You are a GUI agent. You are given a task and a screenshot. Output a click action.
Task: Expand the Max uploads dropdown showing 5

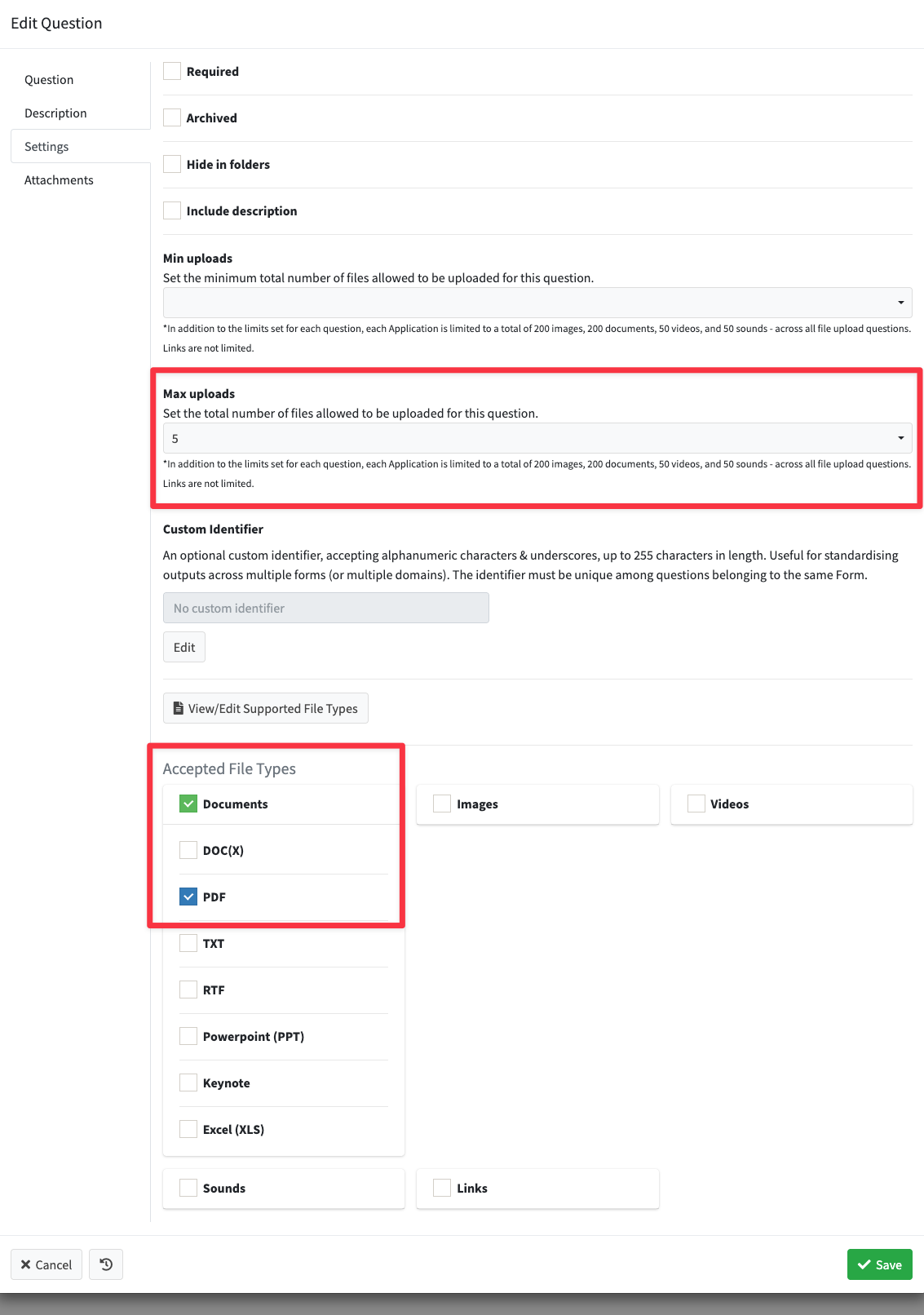537,438
